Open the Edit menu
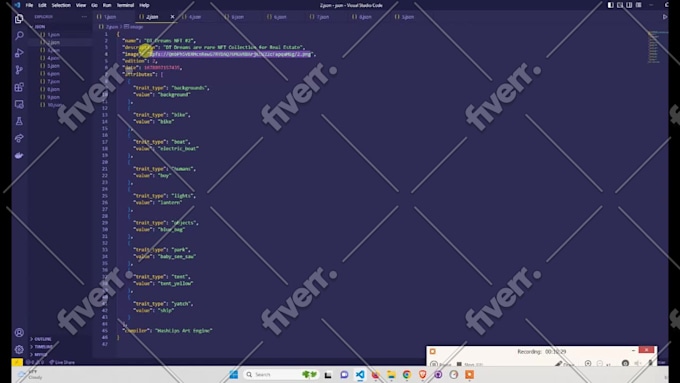680x383 pixels. (42, 5)
